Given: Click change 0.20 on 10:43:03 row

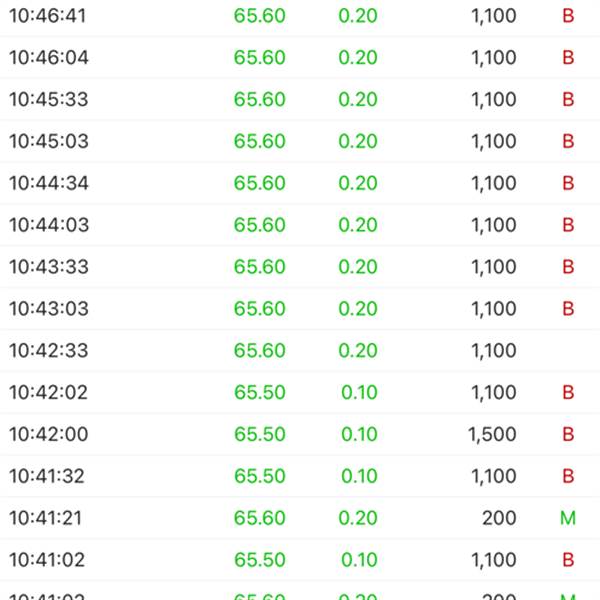Looking at the screenshot, I should pyautogui.click(x=358, y=309).
